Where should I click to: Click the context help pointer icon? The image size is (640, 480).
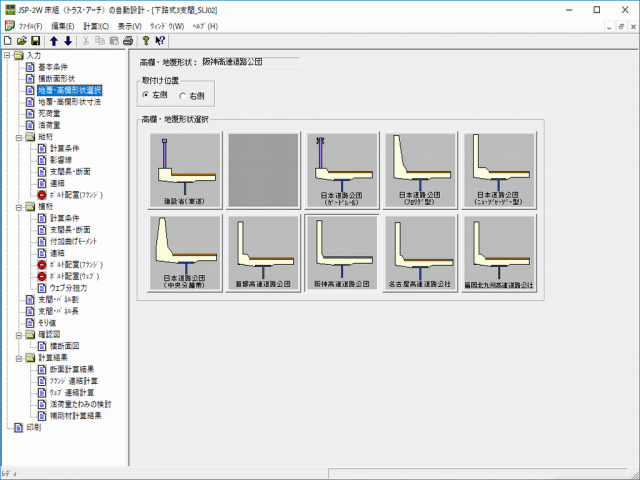(160, 40)
